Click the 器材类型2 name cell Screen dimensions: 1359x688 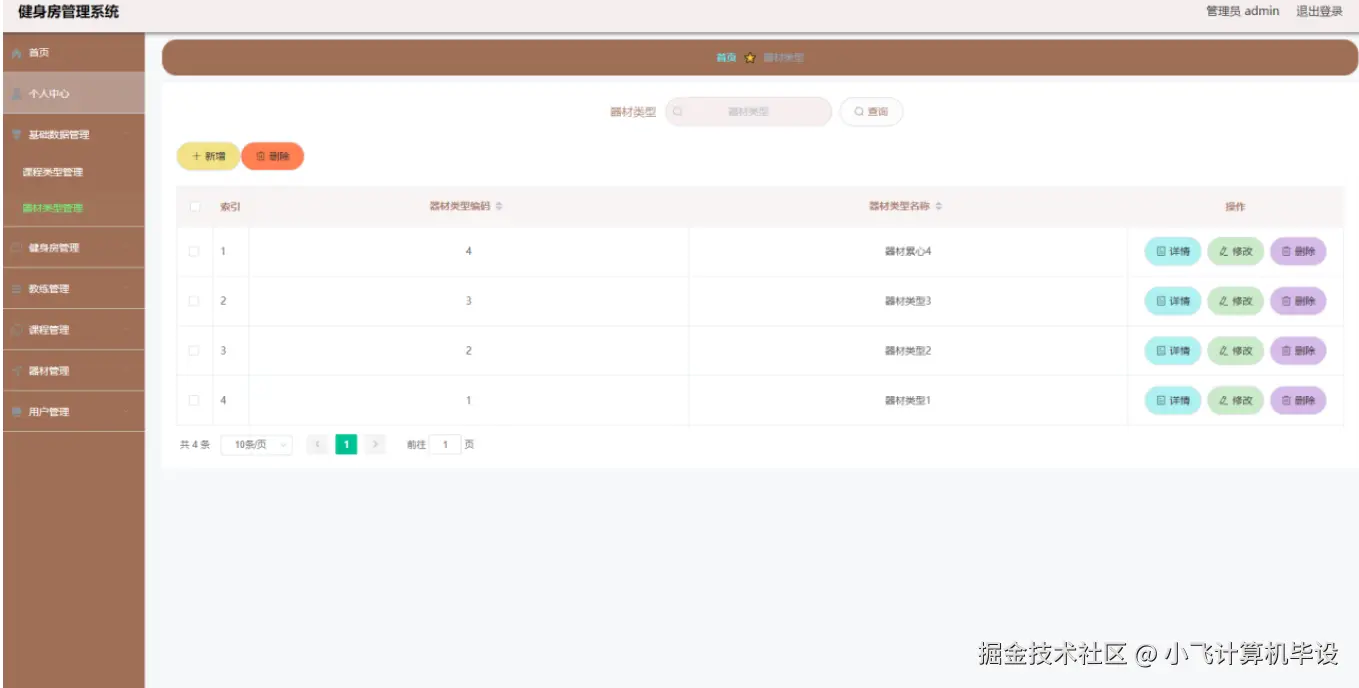coord(908,351)
